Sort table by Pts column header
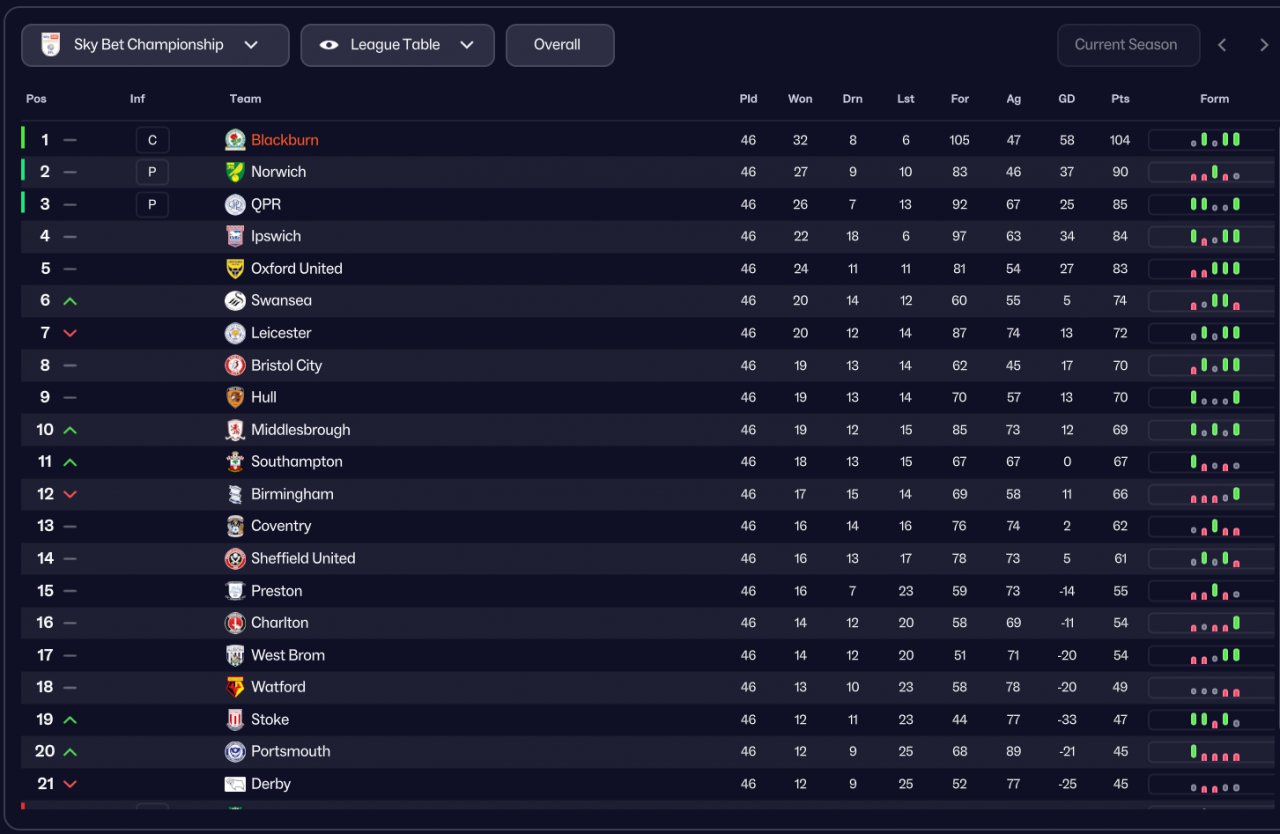Viewport: 1280px width, 834px height. point(1120,99)
